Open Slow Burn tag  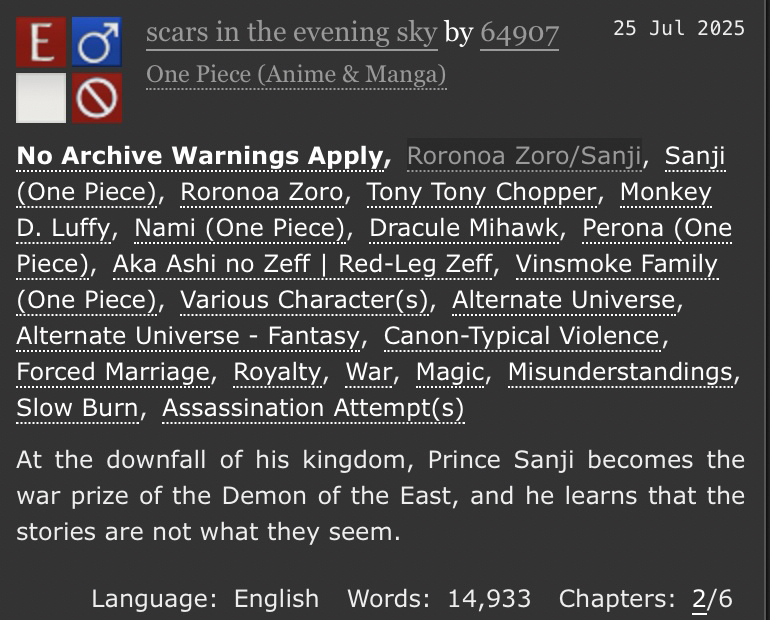tap(78, 408)
